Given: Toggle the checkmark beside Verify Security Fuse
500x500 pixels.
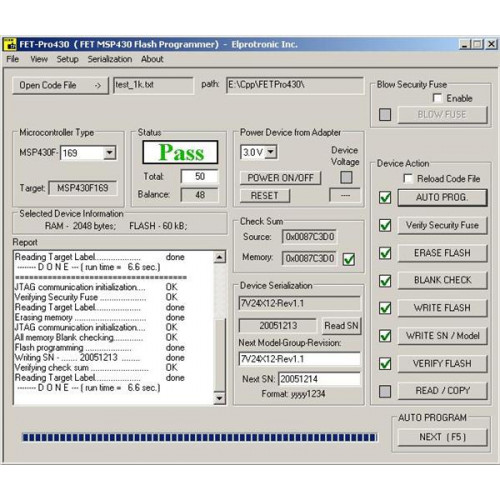Looking at the screenshot, I should 385,225.
